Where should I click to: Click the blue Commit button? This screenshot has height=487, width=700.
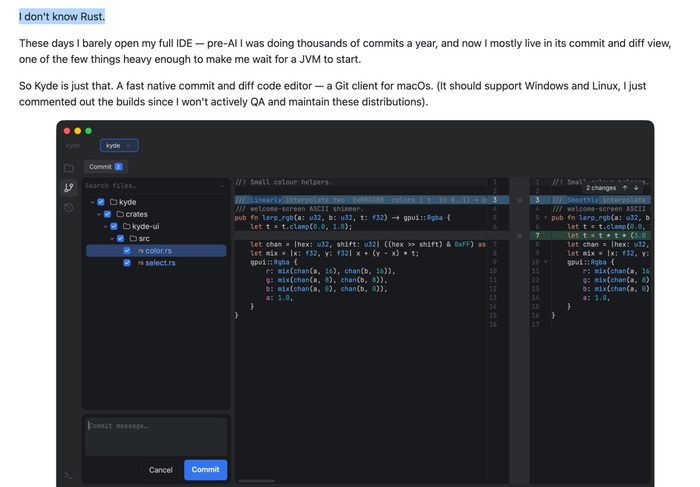pyautogui.click(x=205, y=470)
